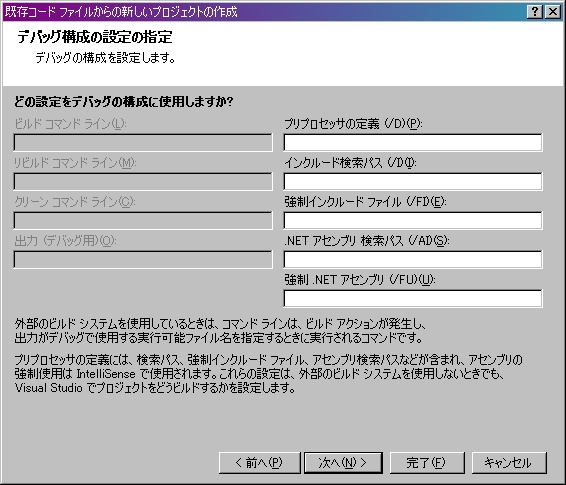Viewport: 566px width, 485px height.
Task: Click the プリプロセッサの定義 (/D)(P) label
Action: pos(353,124)
